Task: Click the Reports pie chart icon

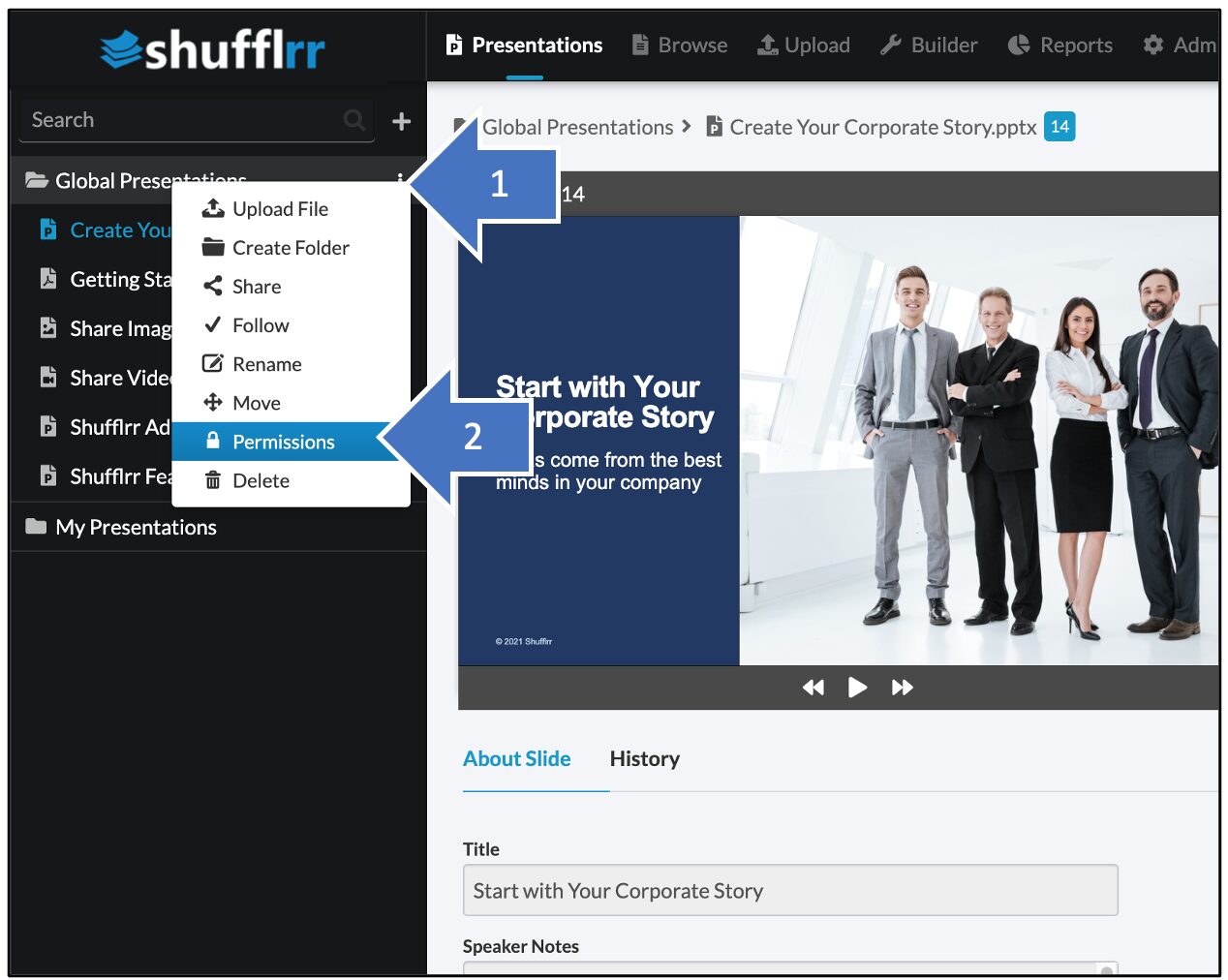Action: pyautogui.click(x=1019, y=45)
